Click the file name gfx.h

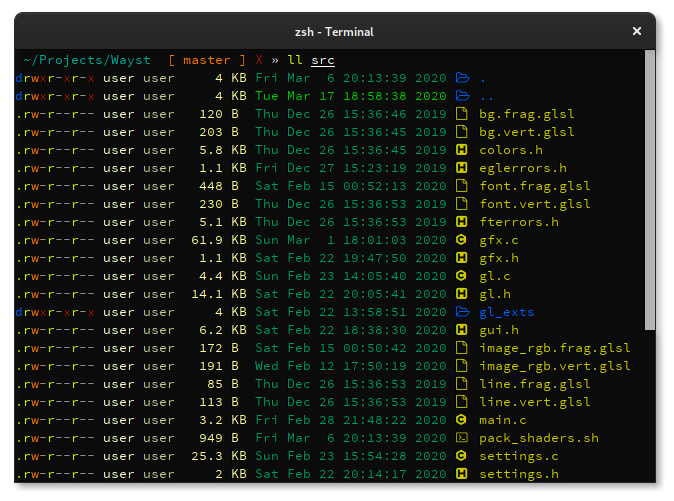point(499,259)
